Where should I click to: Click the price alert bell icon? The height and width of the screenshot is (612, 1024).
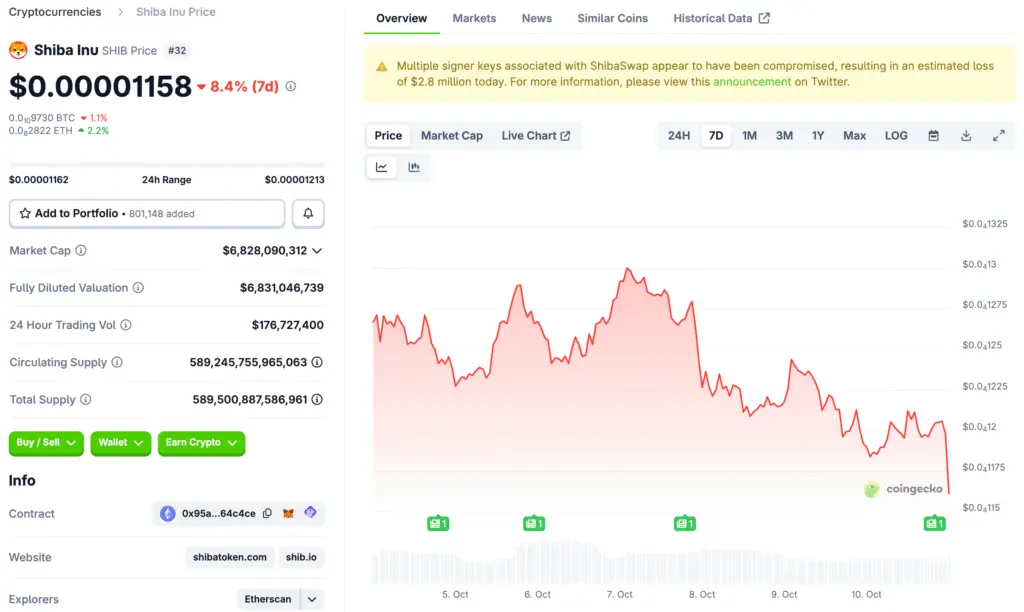[308, 213]
